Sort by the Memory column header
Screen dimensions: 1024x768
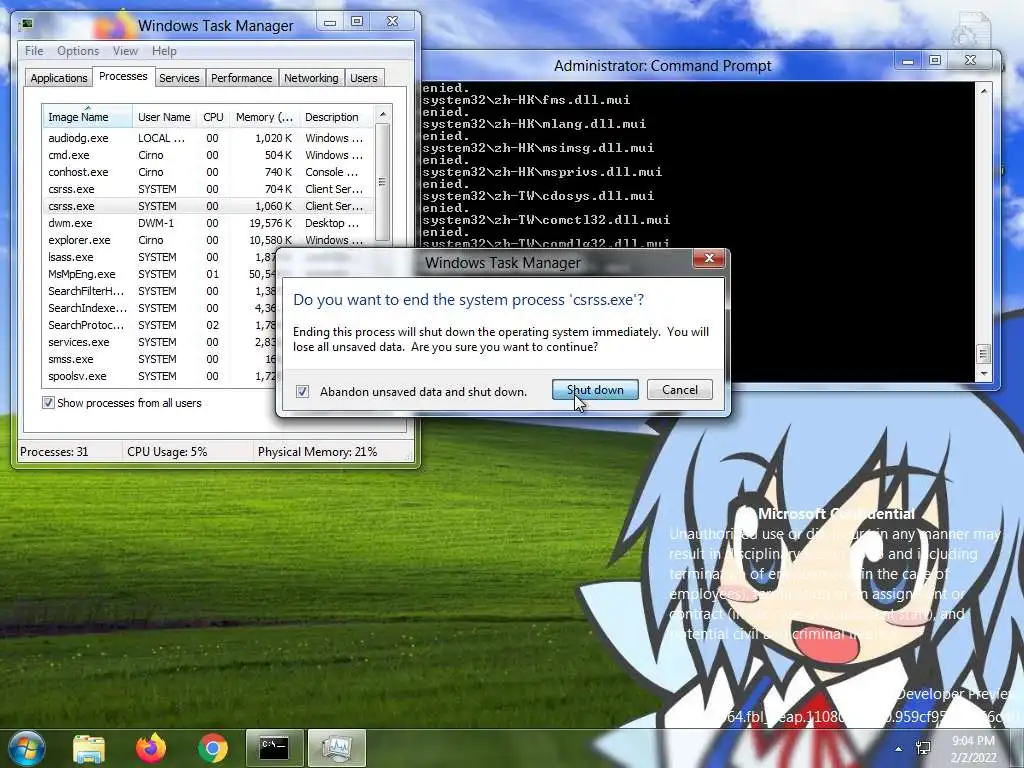point(264,117)
